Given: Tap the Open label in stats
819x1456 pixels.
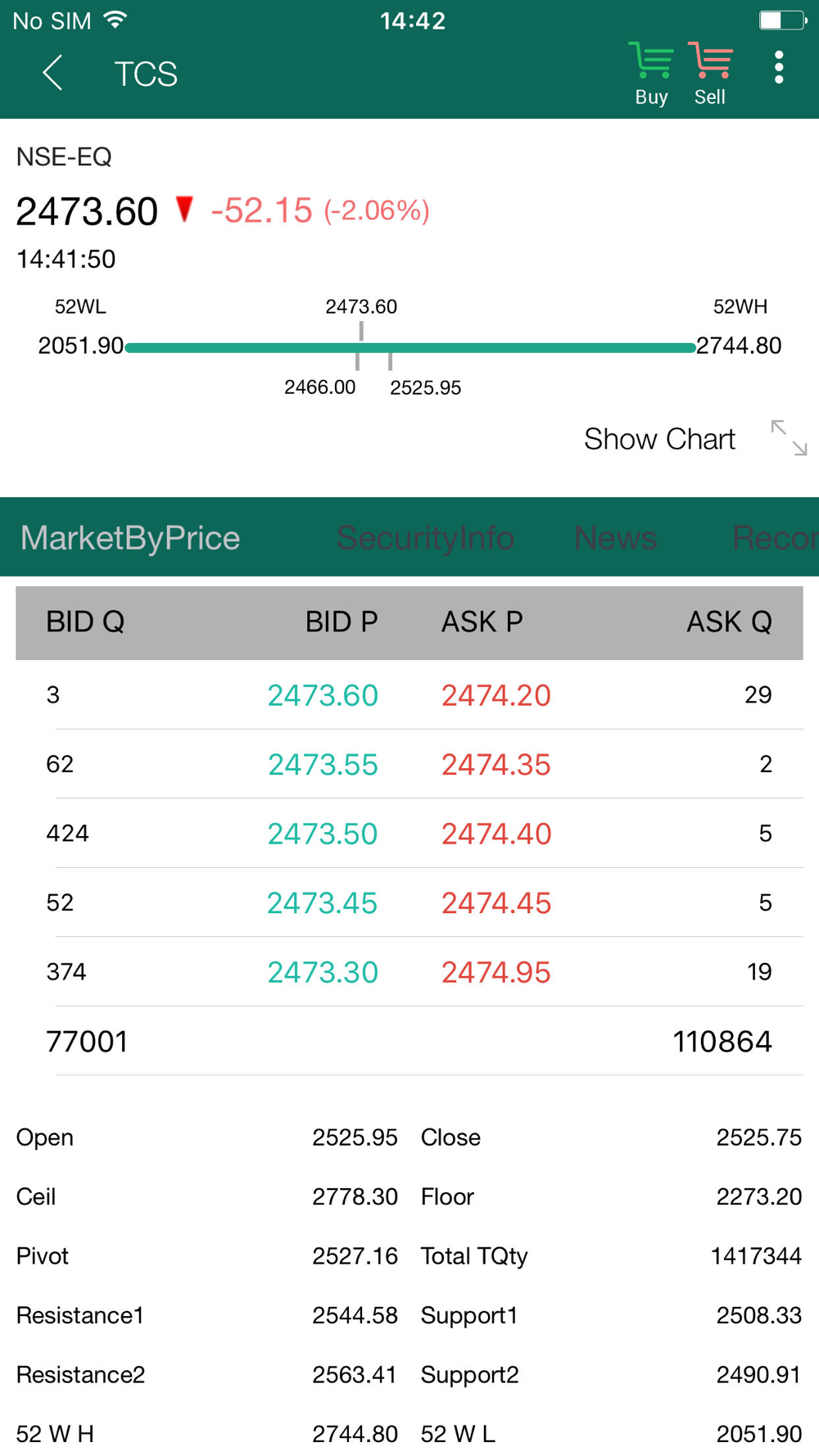Looking at the screenshot, I should point(45,1137).
